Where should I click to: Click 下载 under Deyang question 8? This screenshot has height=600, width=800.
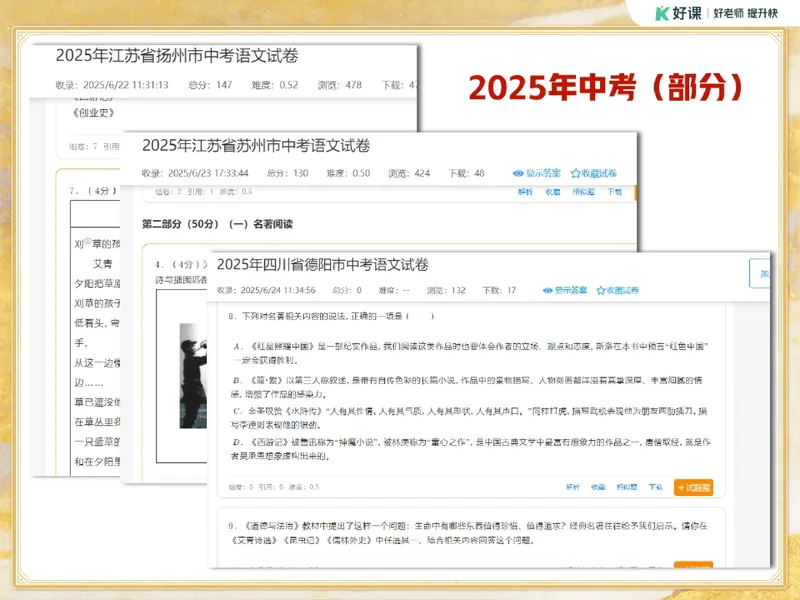(655, 487)
